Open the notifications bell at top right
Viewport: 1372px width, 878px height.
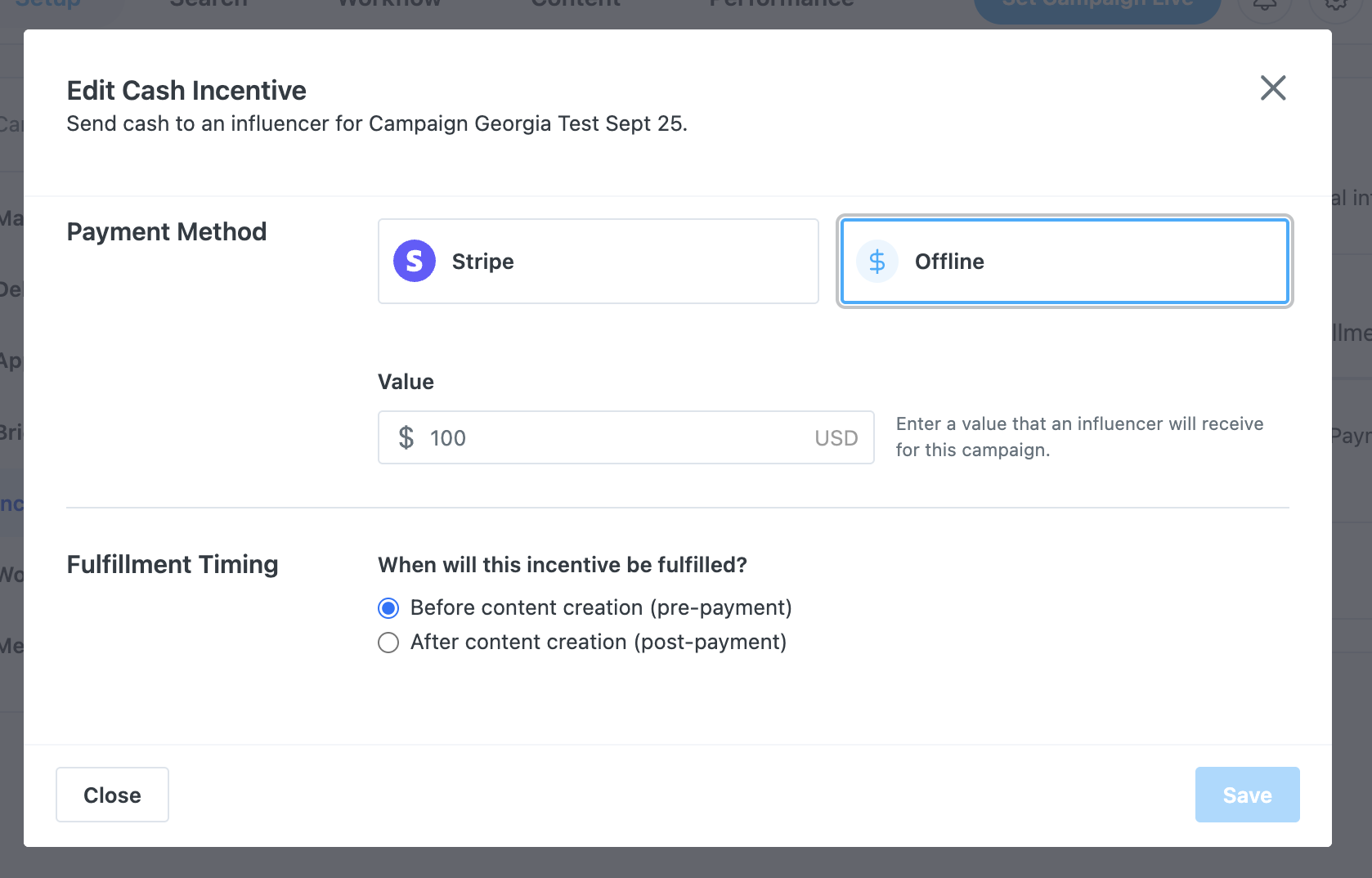tap(1264, 5)
